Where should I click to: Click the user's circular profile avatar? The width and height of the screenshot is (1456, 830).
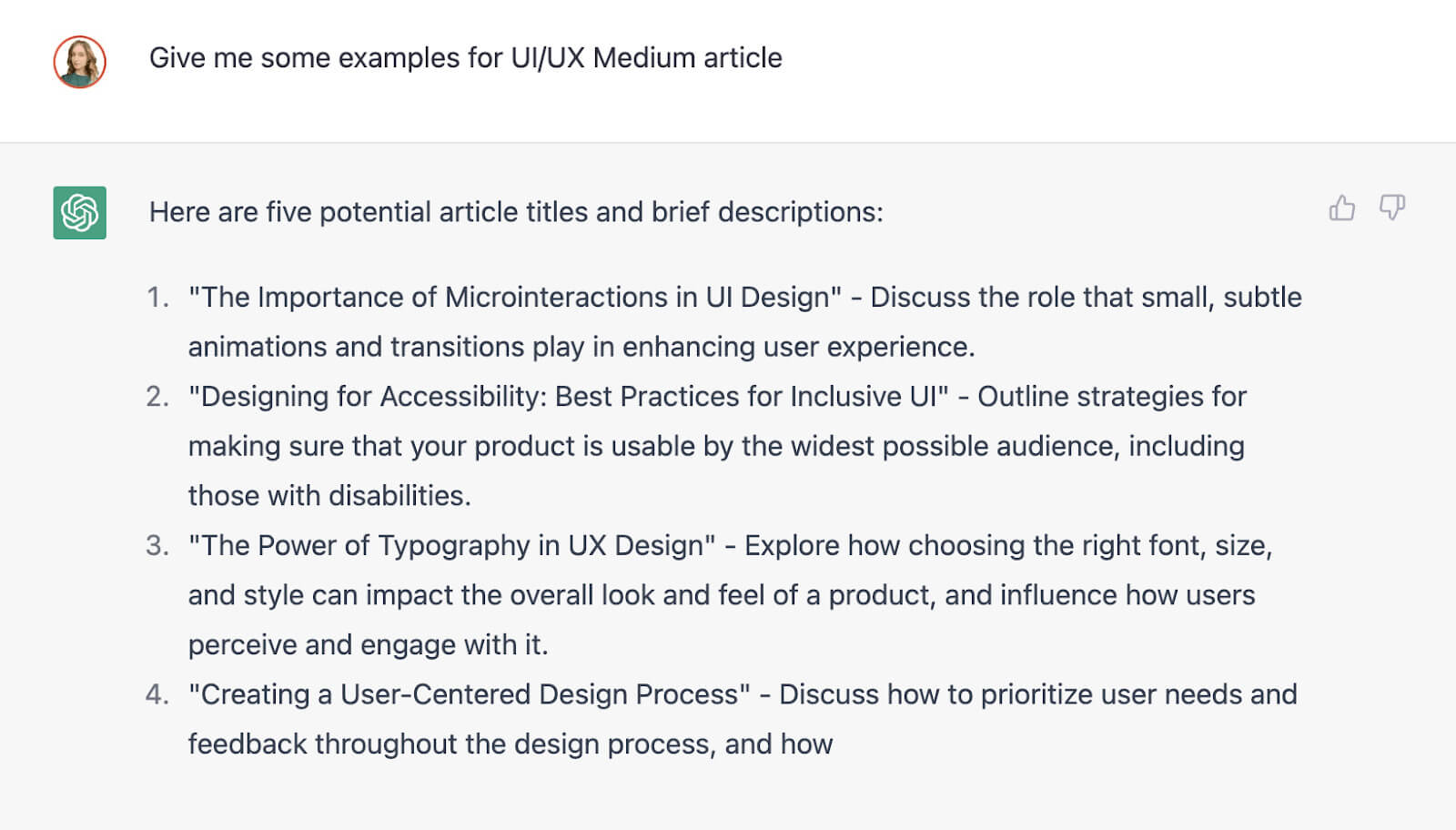pos(80,63)
